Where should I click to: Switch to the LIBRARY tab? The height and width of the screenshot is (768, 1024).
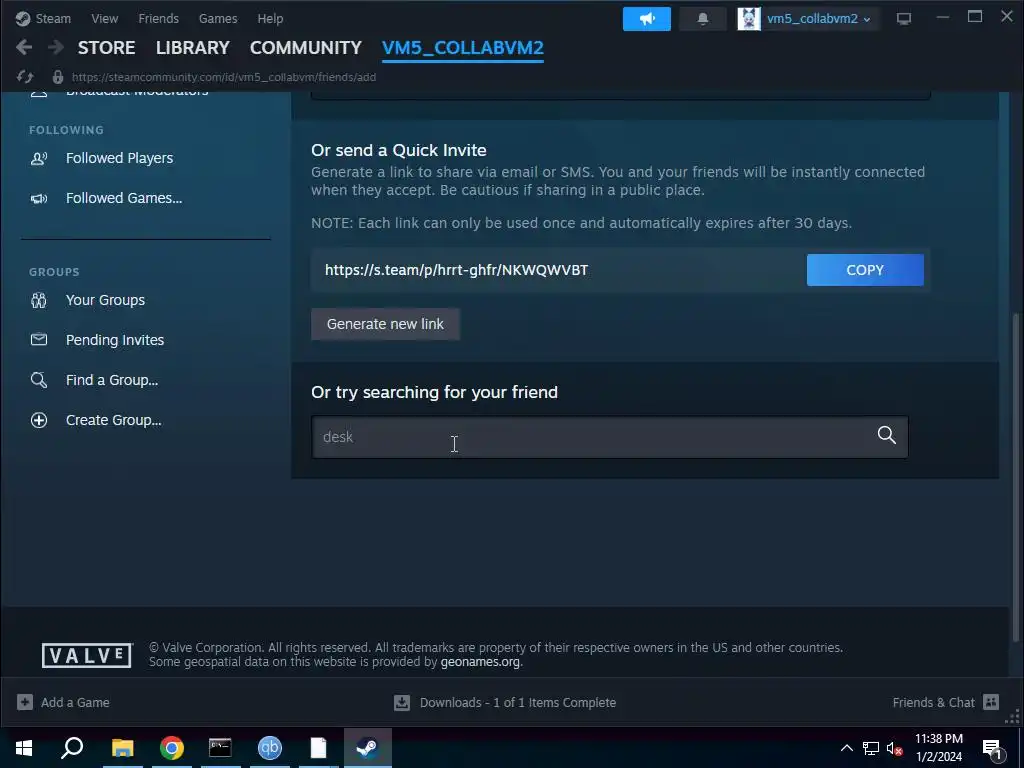[193, 48]
